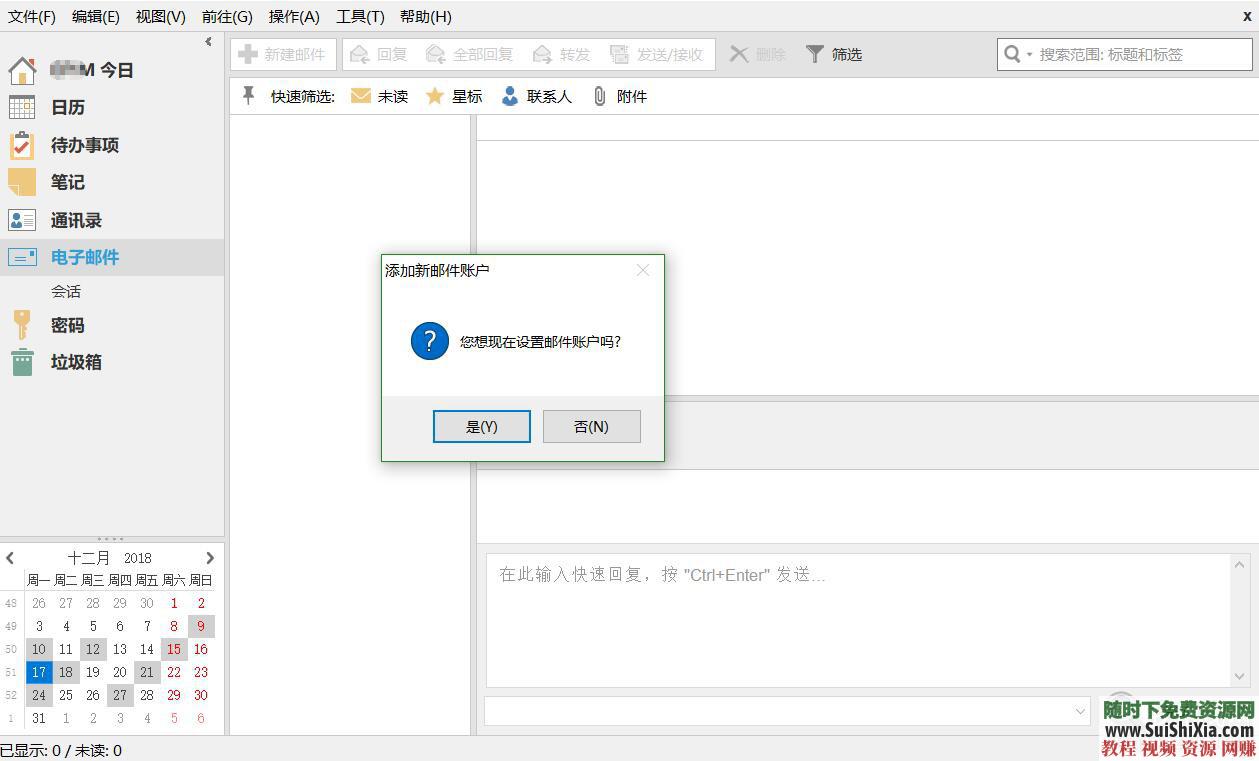Select the 密码 (Passwords) sidebar item
The image size is (1259, 761).
click(x=67, y=325)
